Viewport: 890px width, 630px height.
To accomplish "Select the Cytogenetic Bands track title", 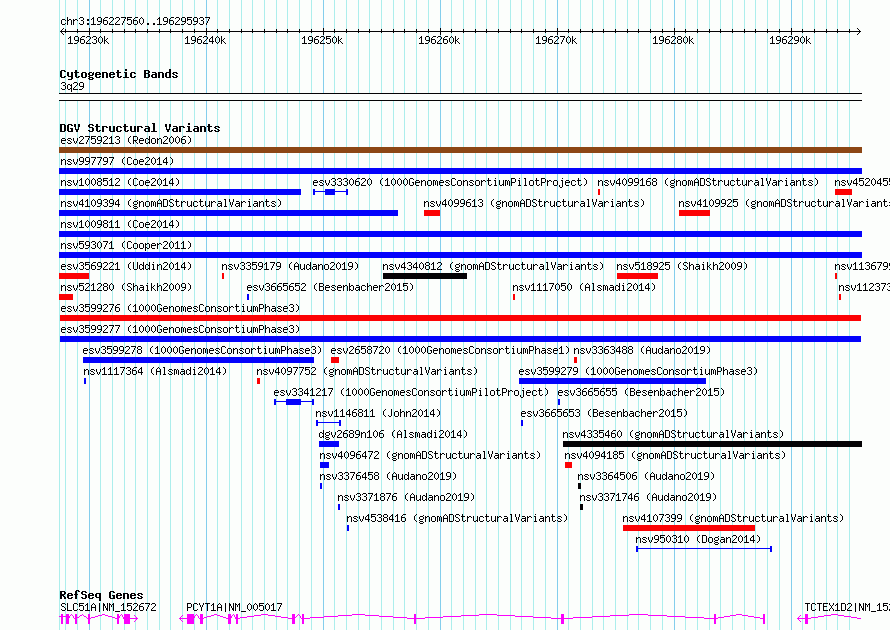I will pos(119,74).
